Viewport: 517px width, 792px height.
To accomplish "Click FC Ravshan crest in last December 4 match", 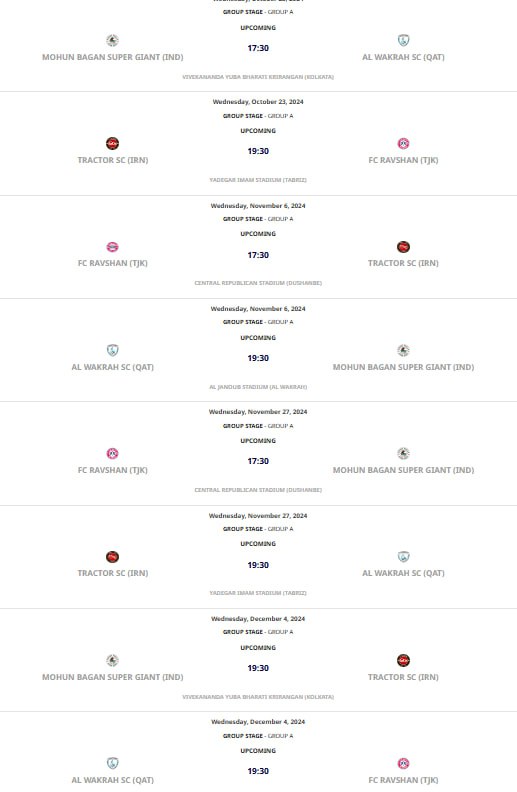I will (403, 763).
